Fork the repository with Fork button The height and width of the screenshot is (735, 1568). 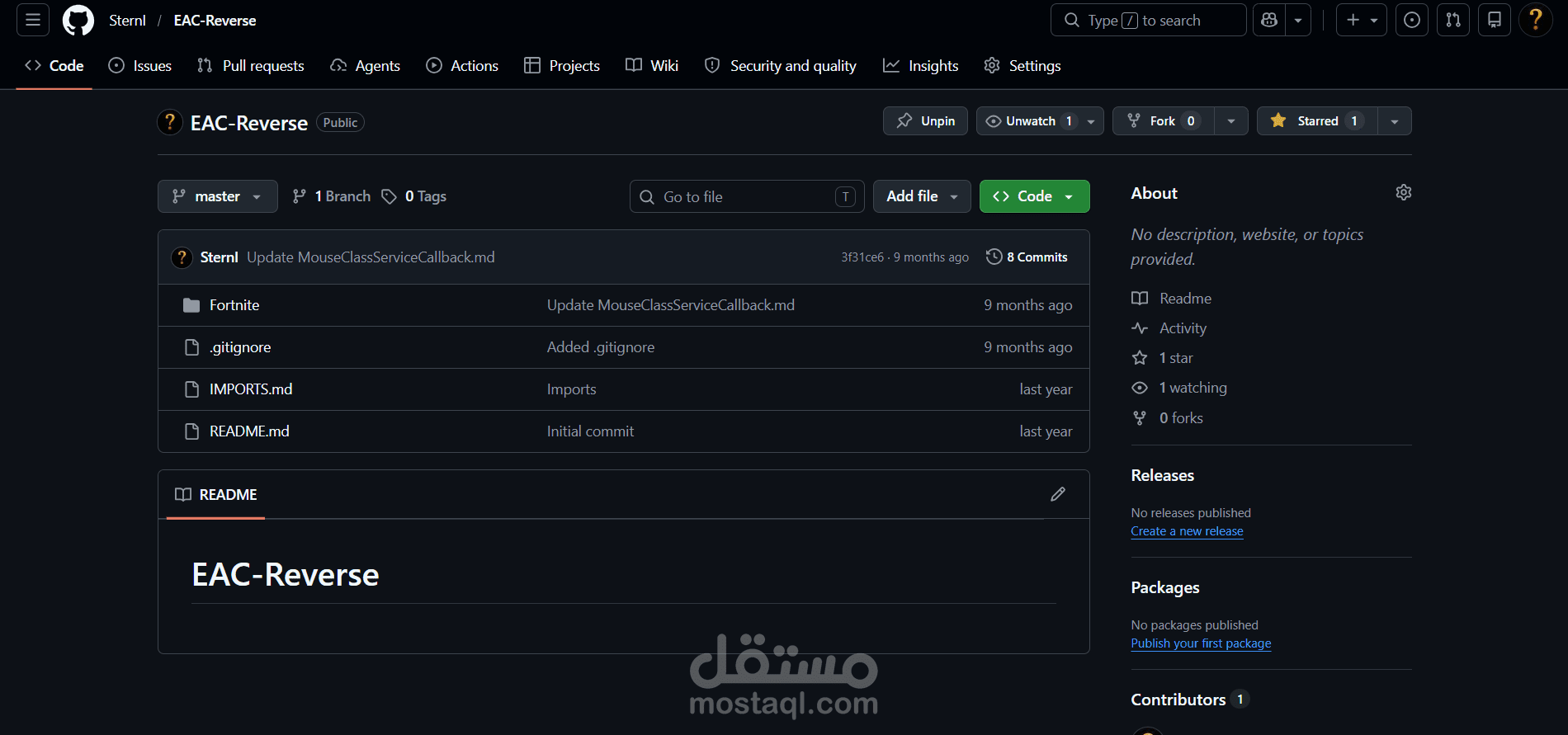point(1163,121)
